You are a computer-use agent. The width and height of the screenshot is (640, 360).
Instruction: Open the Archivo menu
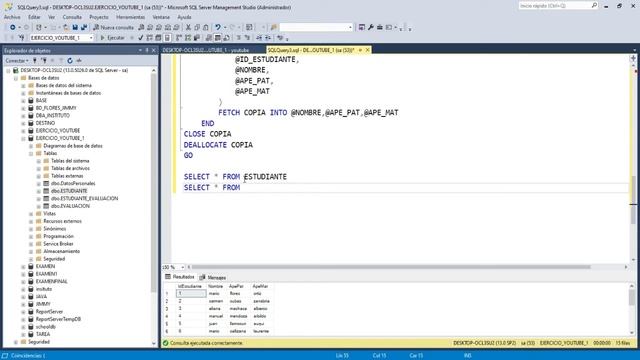pyautogui.click(x=12, y=17)
